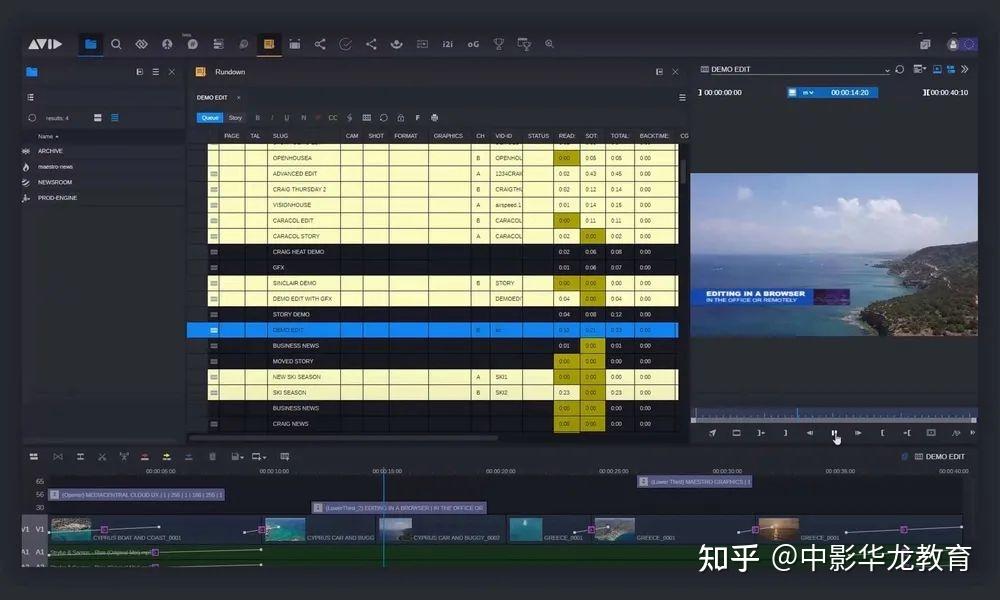The height and width of the screenshot is (600, 1000).
Task: Click the lock icon in the rundown formatting bar
Action: 399,117
